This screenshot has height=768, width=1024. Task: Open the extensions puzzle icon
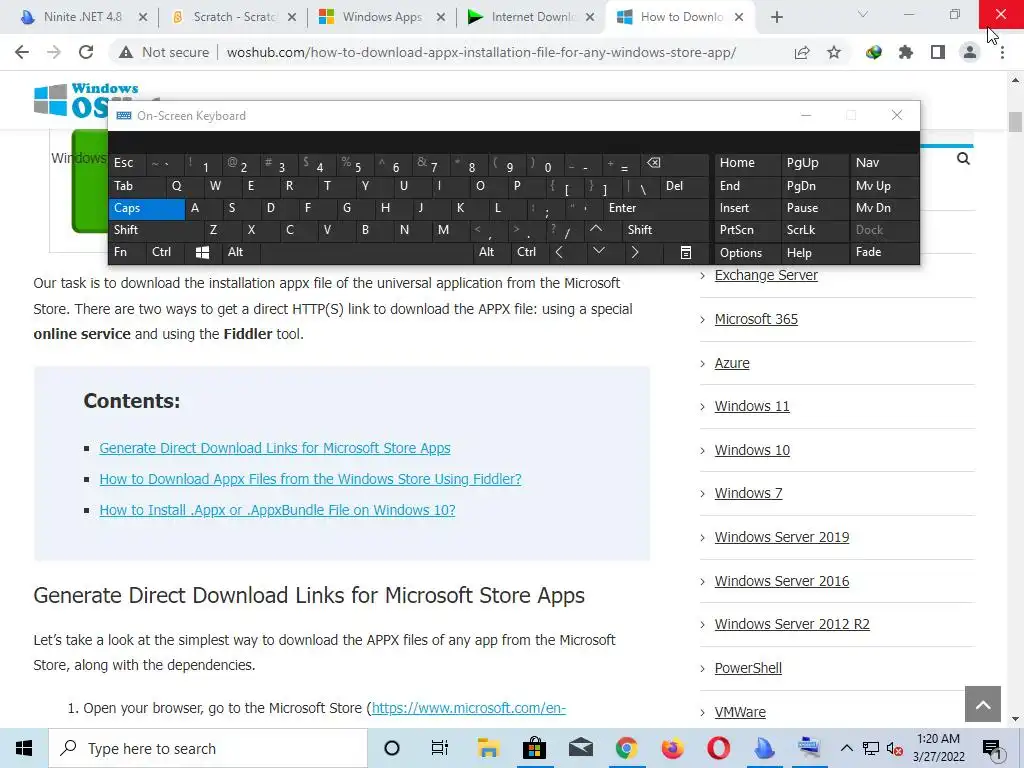(x=906, y=52)
